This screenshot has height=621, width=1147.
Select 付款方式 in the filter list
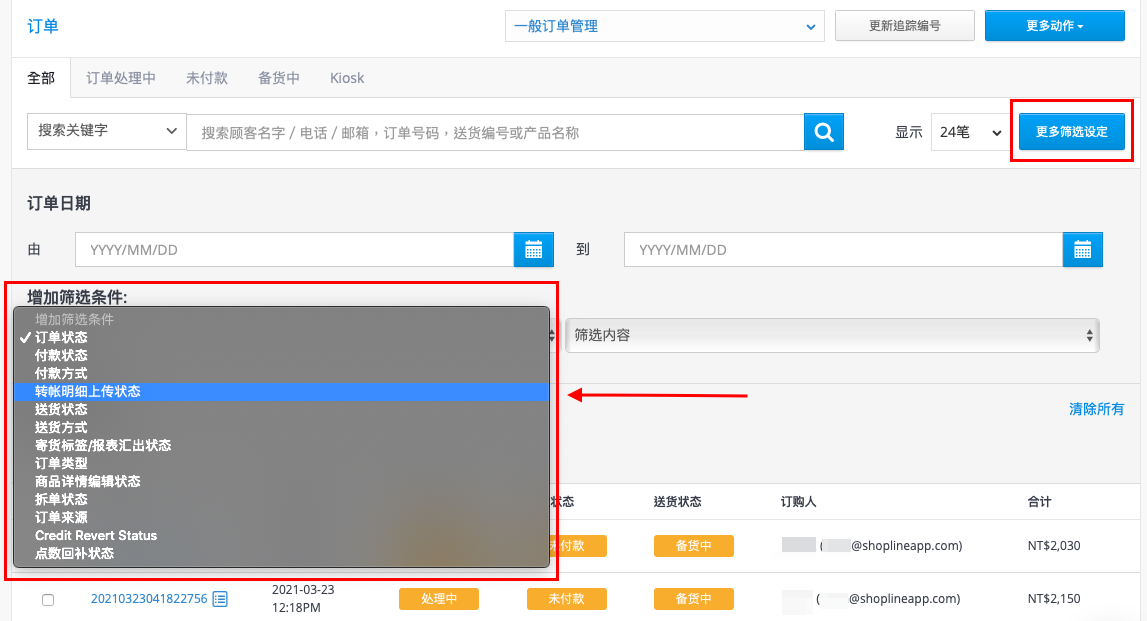[x=282, y=373]
